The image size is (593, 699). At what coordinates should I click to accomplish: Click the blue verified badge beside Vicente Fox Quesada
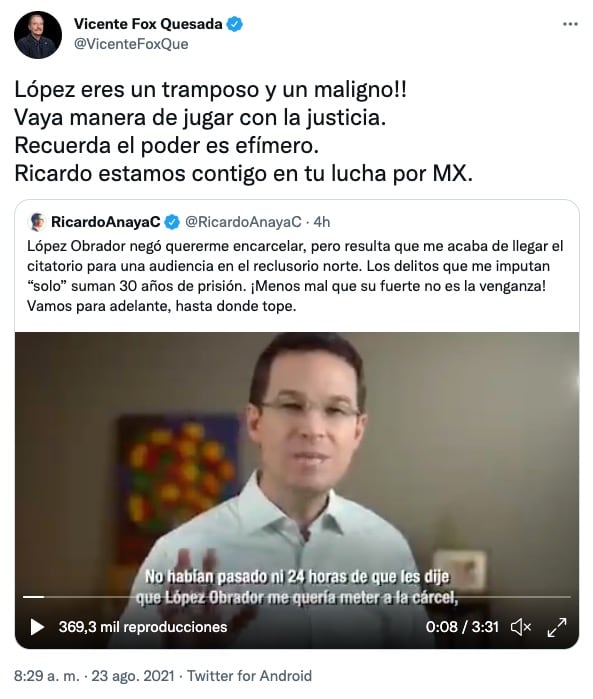pos(235,24)
